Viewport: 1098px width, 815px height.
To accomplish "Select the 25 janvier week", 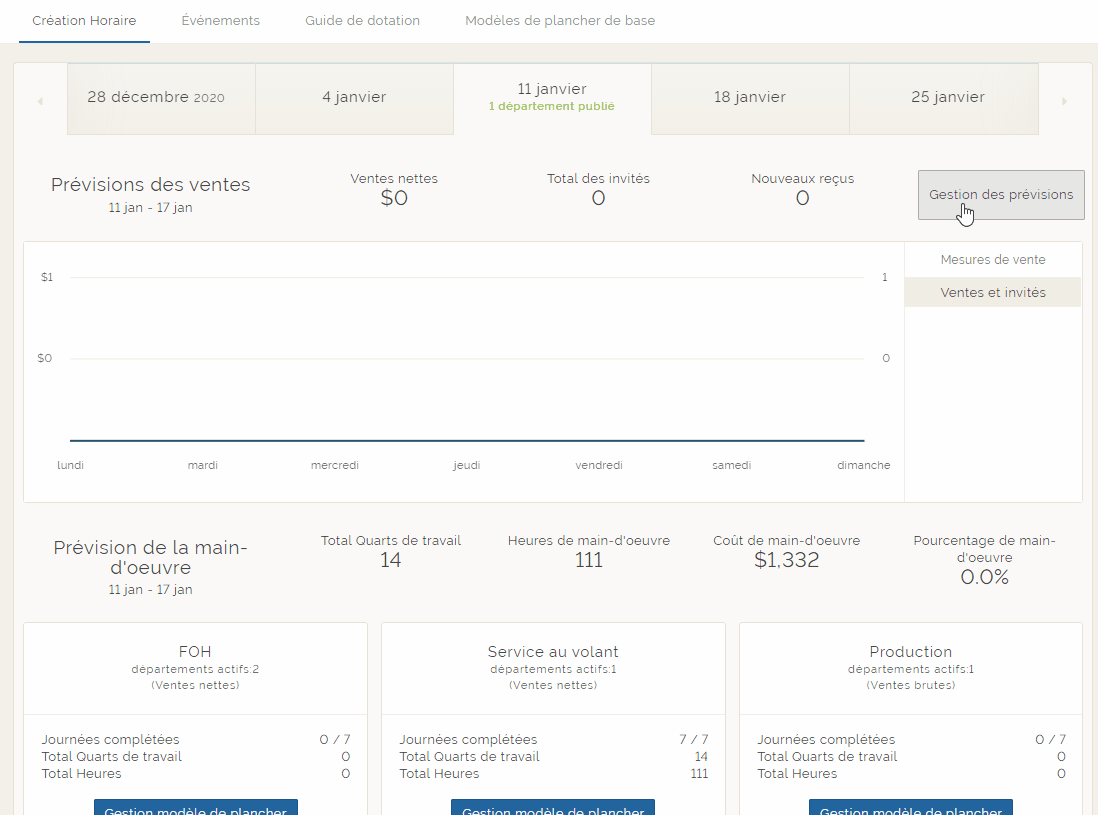I will click(x=947, y=98).
